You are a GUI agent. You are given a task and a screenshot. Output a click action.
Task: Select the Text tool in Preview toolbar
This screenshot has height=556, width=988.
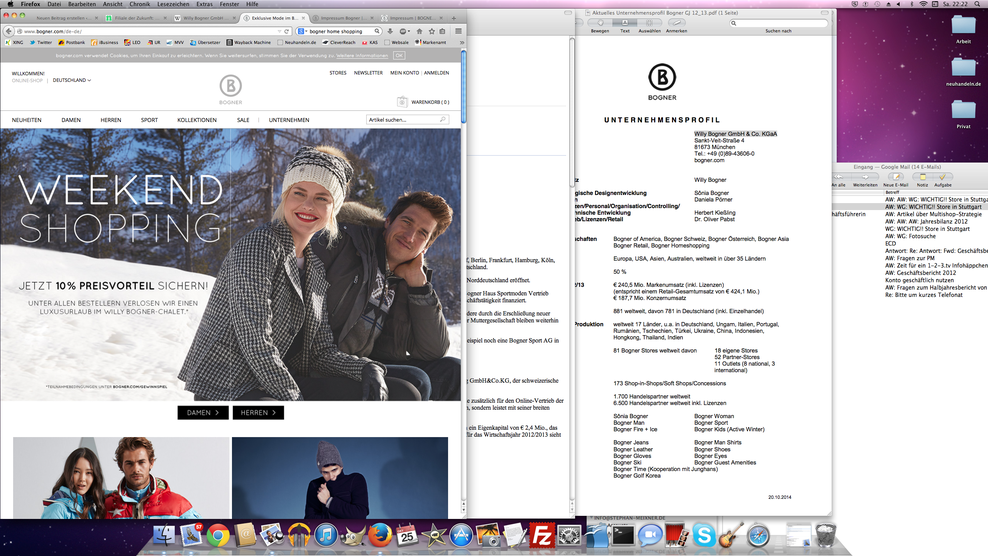(624, 23)
